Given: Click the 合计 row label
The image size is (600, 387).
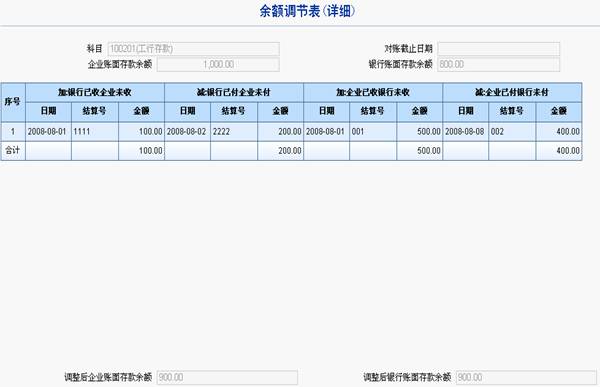Looking at the screenshot, I should click(13, 150).
